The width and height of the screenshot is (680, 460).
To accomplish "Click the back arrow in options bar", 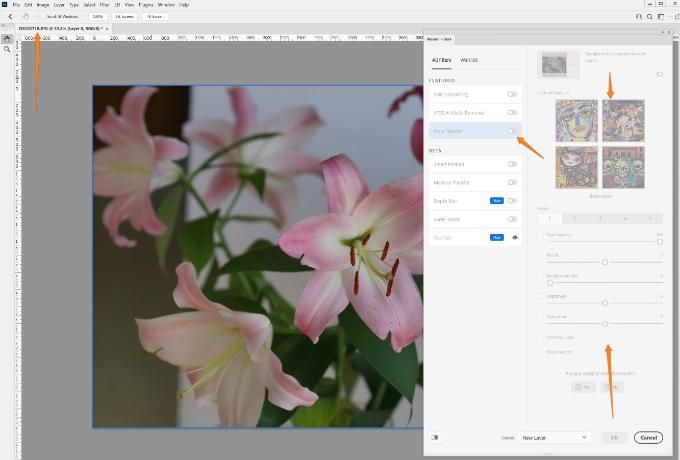I will pyautogui.click(x=10, y=16).
